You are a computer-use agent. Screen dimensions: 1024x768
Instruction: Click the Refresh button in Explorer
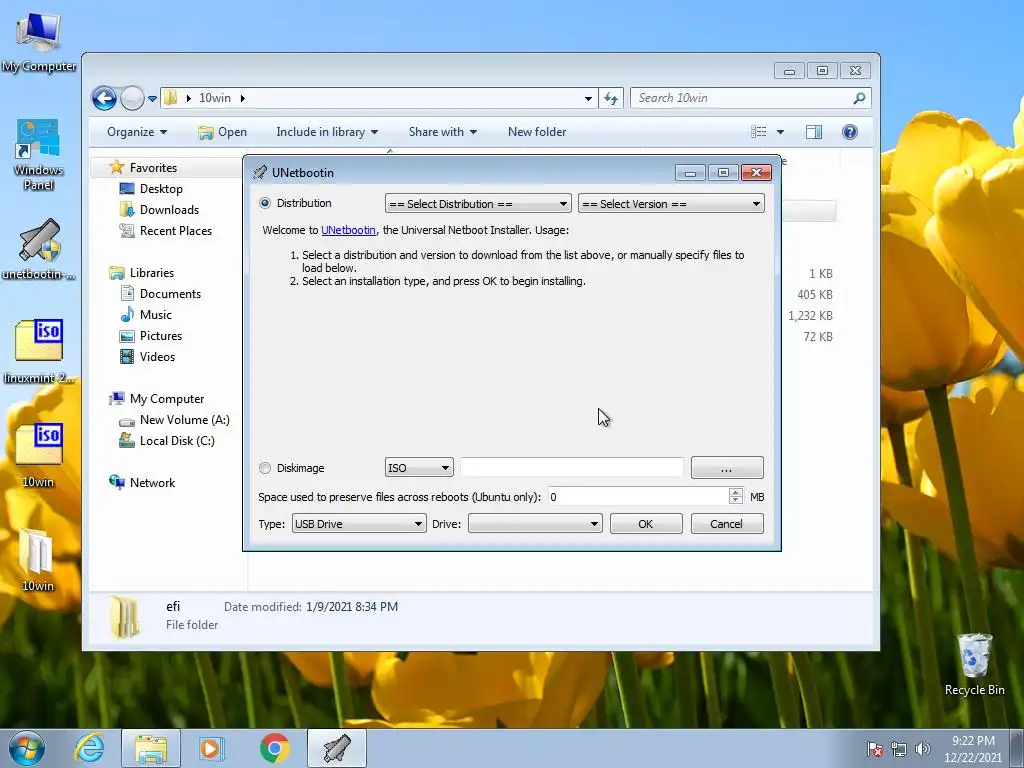click(x=611, y=99)
